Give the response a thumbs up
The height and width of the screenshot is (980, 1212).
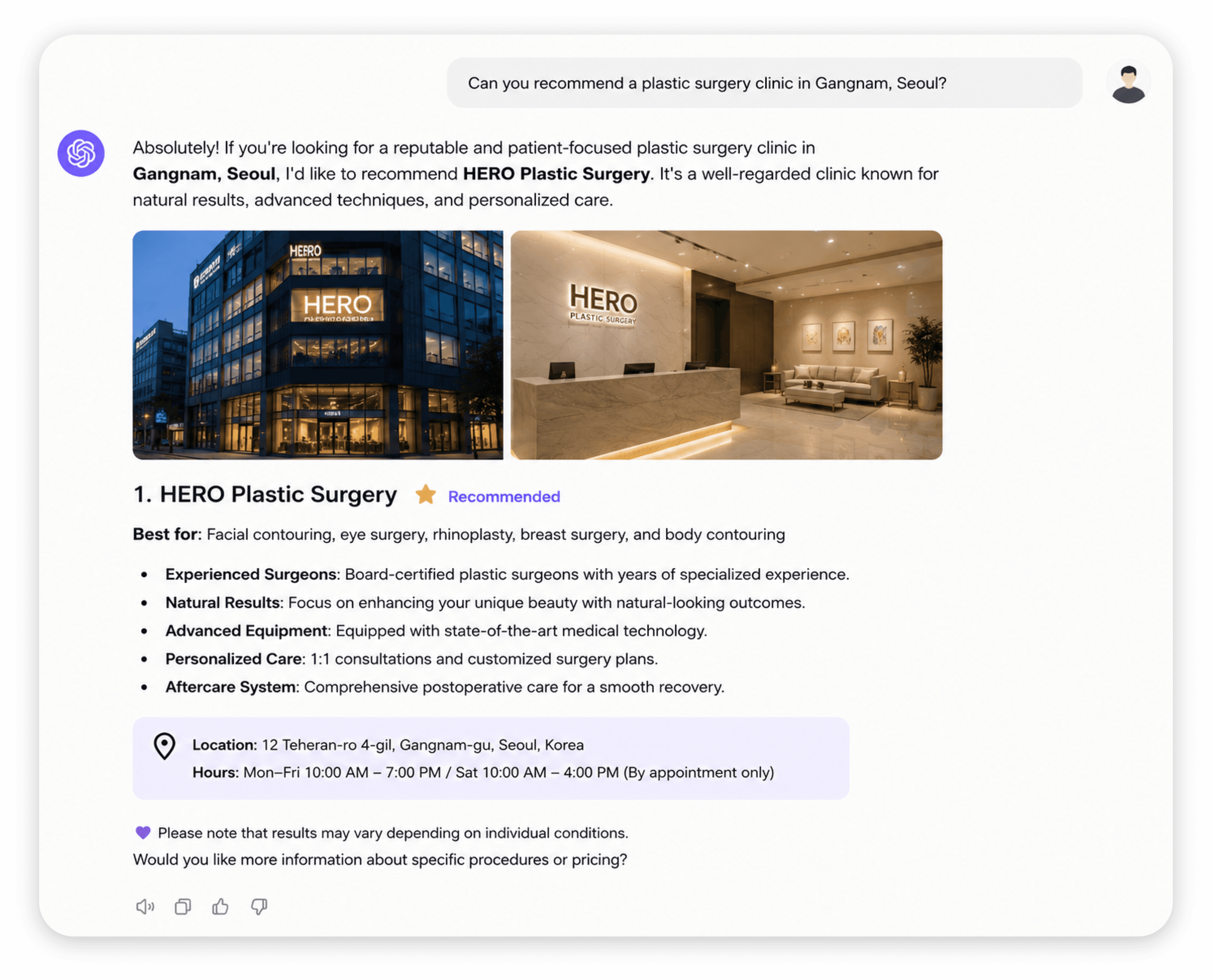[221, 906]
